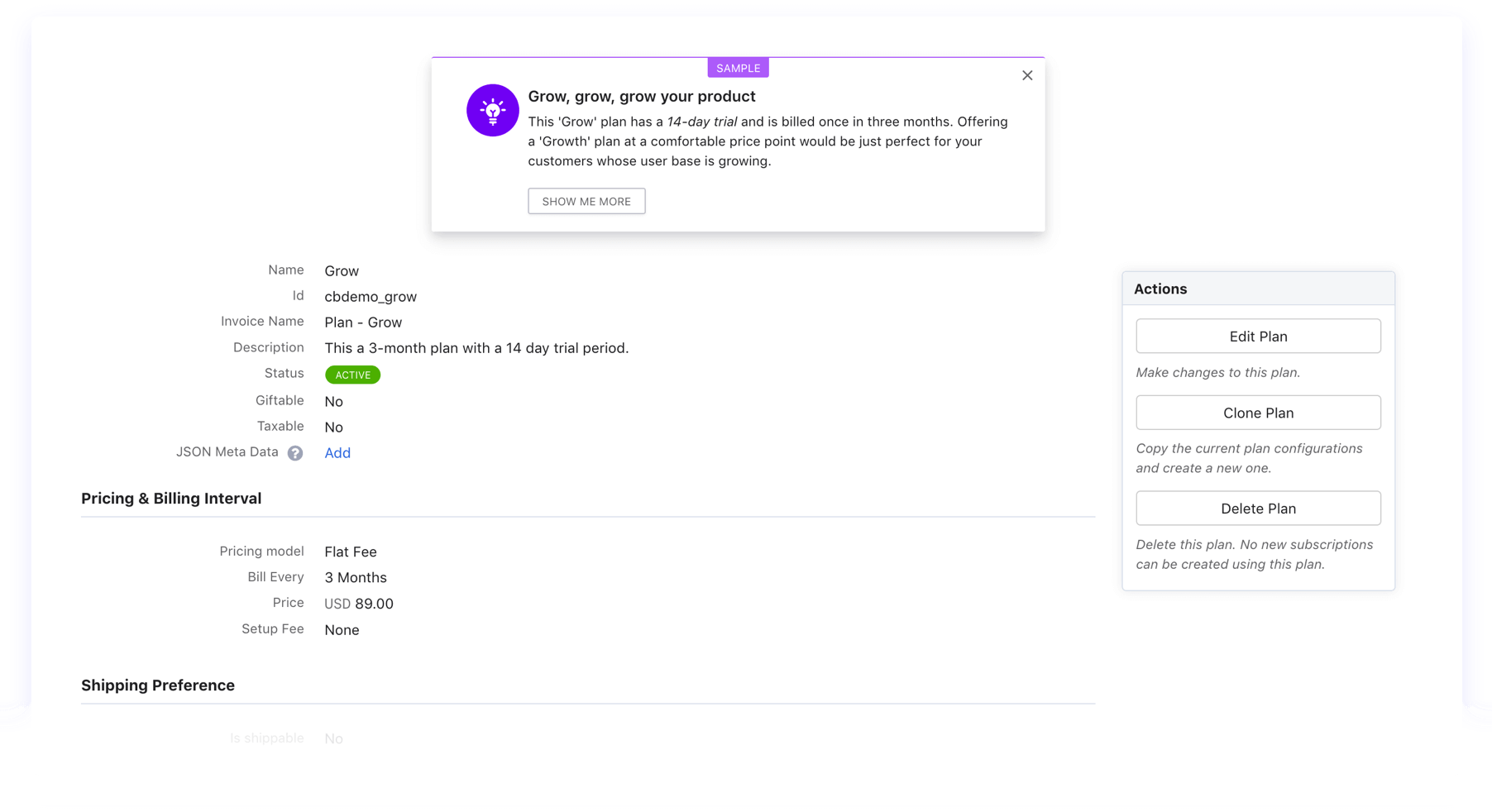Select the price value USD 89.00
Image resolution: width=1492 pixels, height=812 pixels.
point(359,604)
